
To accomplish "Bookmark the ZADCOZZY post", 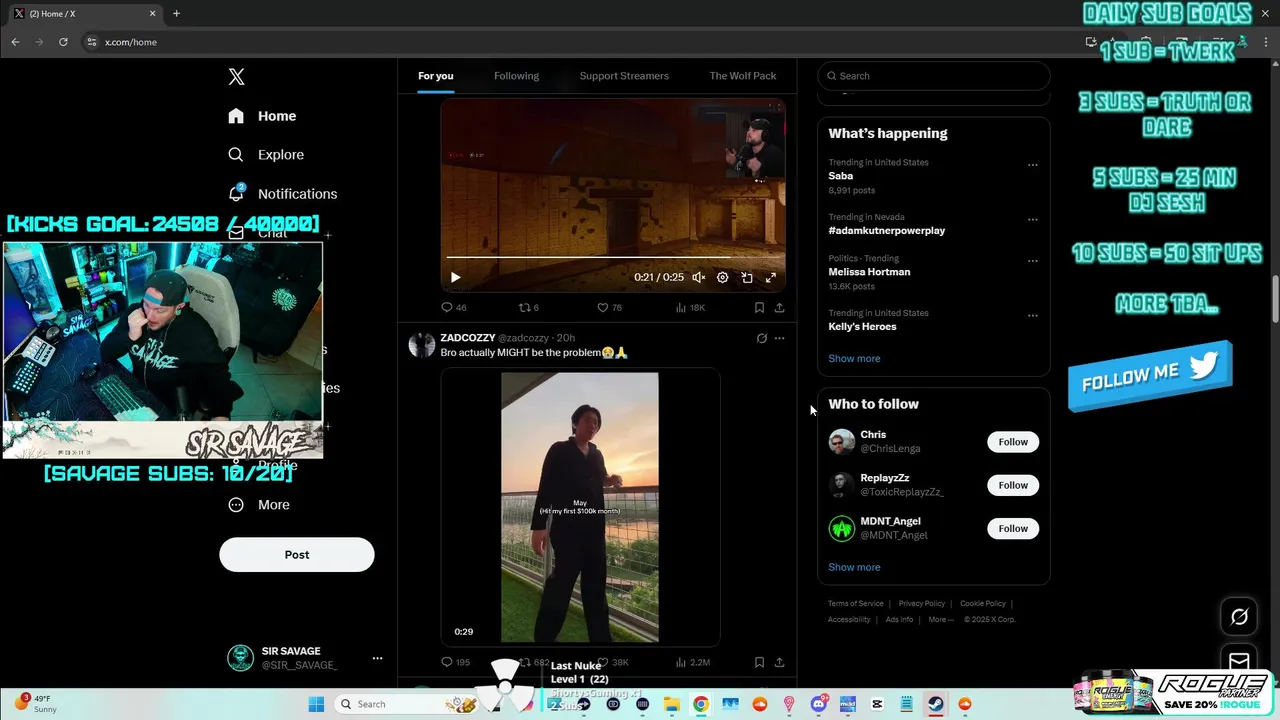I will [759, 662].
